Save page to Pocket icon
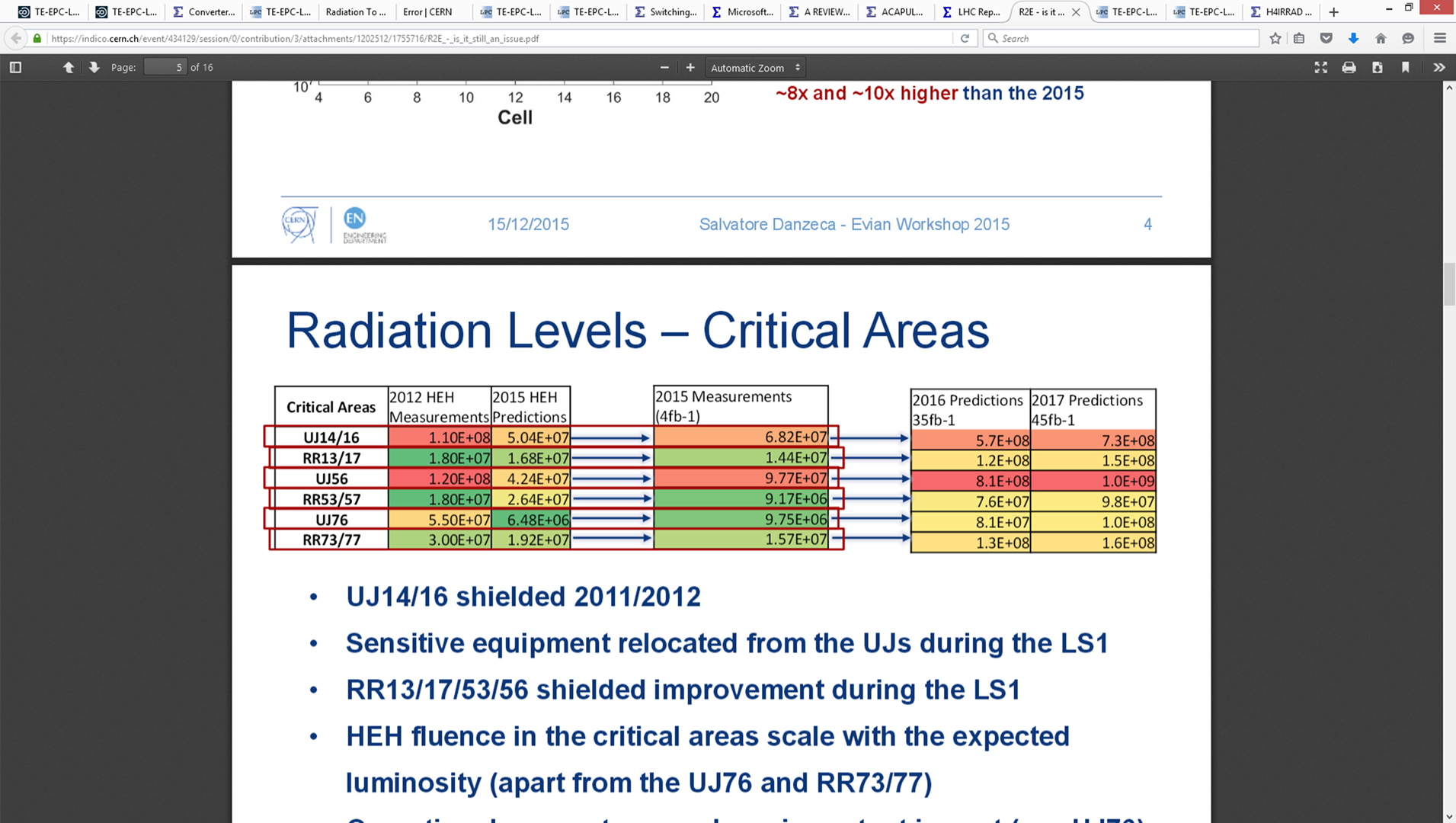The width and height of the screenshot is (1456, 823). click(1326, 38)
